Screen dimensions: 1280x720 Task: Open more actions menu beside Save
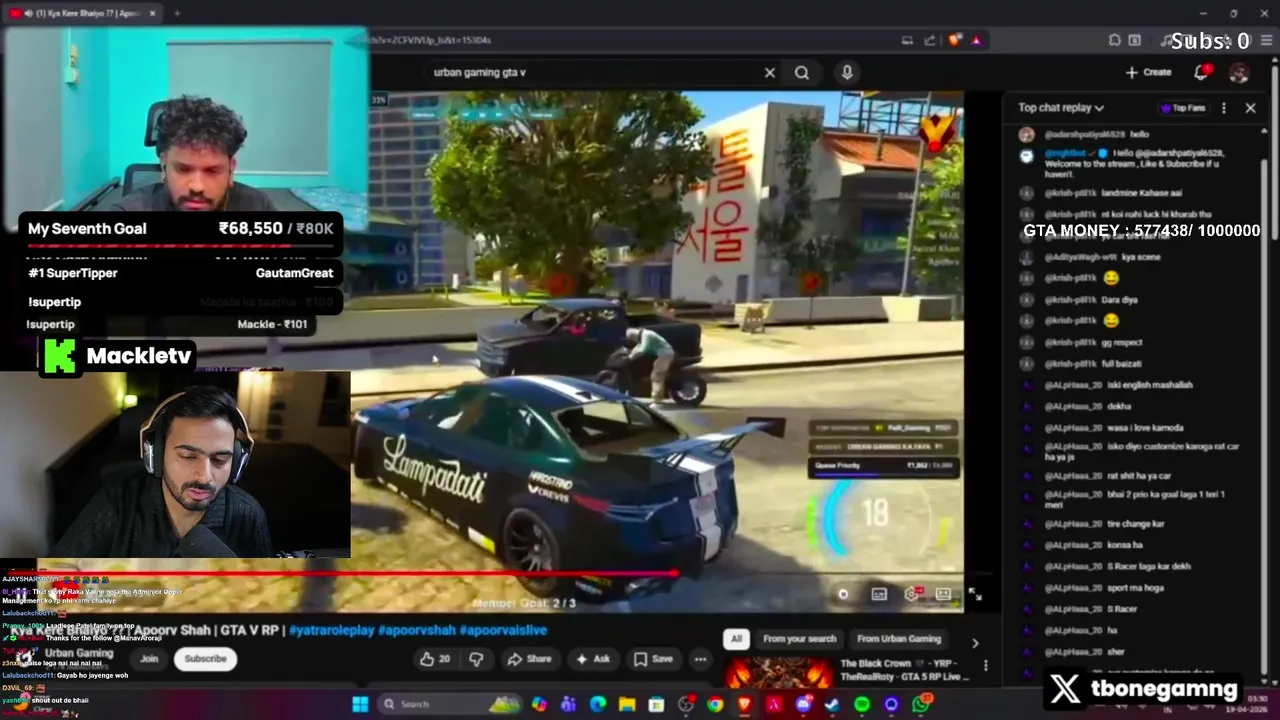point(700,659)
